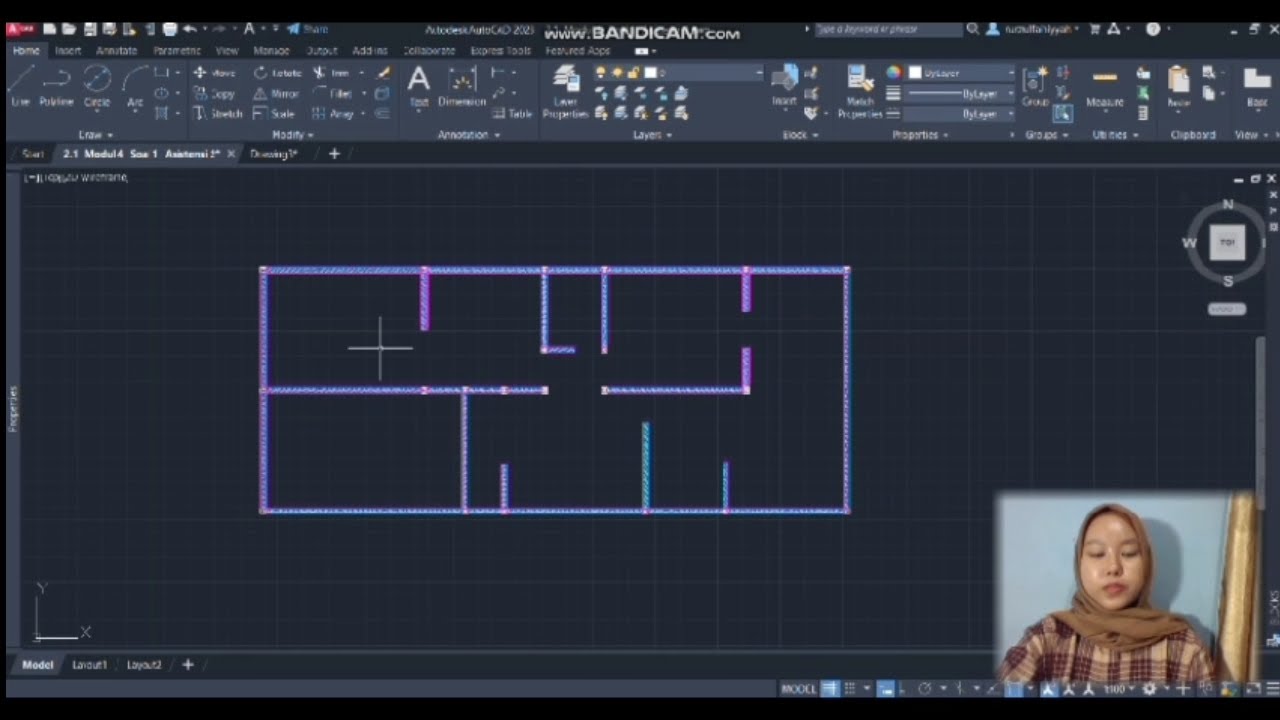Click the Fillet tool
Screen dimensions: 1280x720
point(333,94)
